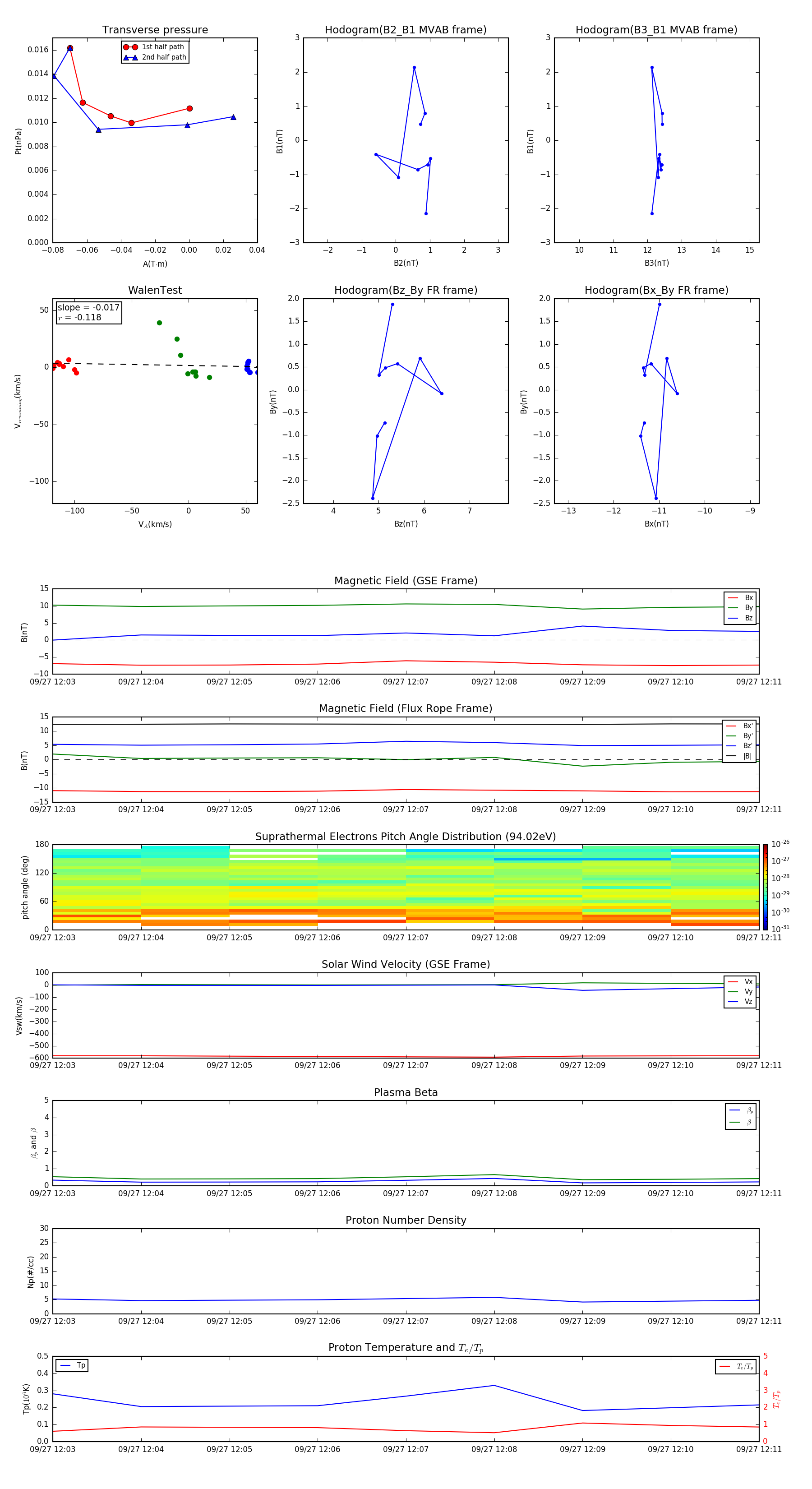Click the topmost green point in WalenTest
The height and width of the screenshot is (1489, 812).
click(x=160, y=323)
